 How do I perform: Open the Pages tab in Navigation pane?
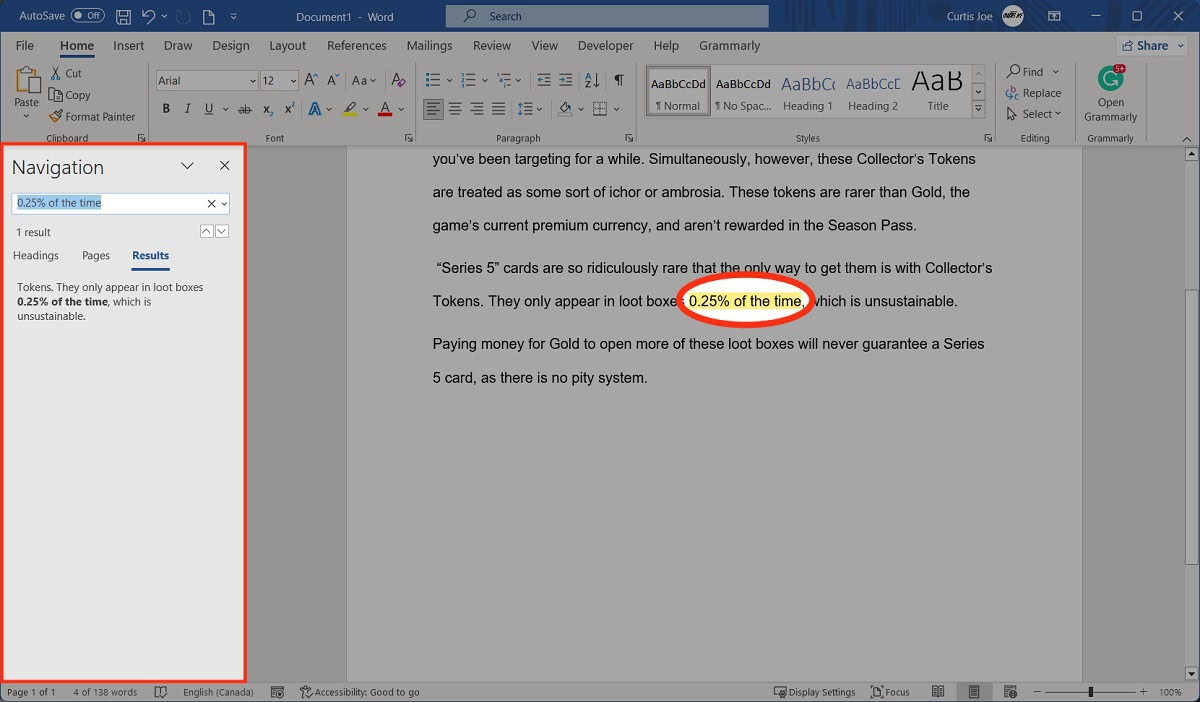(95, 255)
